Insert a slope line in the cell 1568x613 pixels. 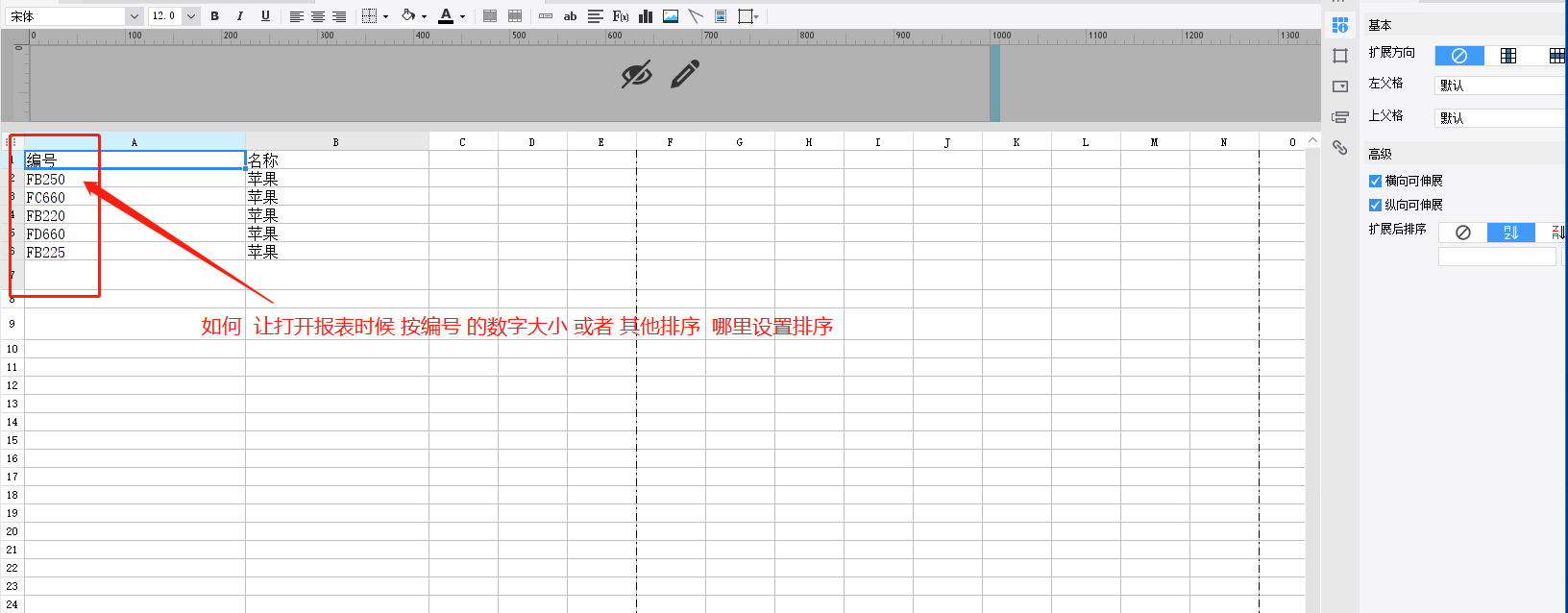[x=696, y=16]
